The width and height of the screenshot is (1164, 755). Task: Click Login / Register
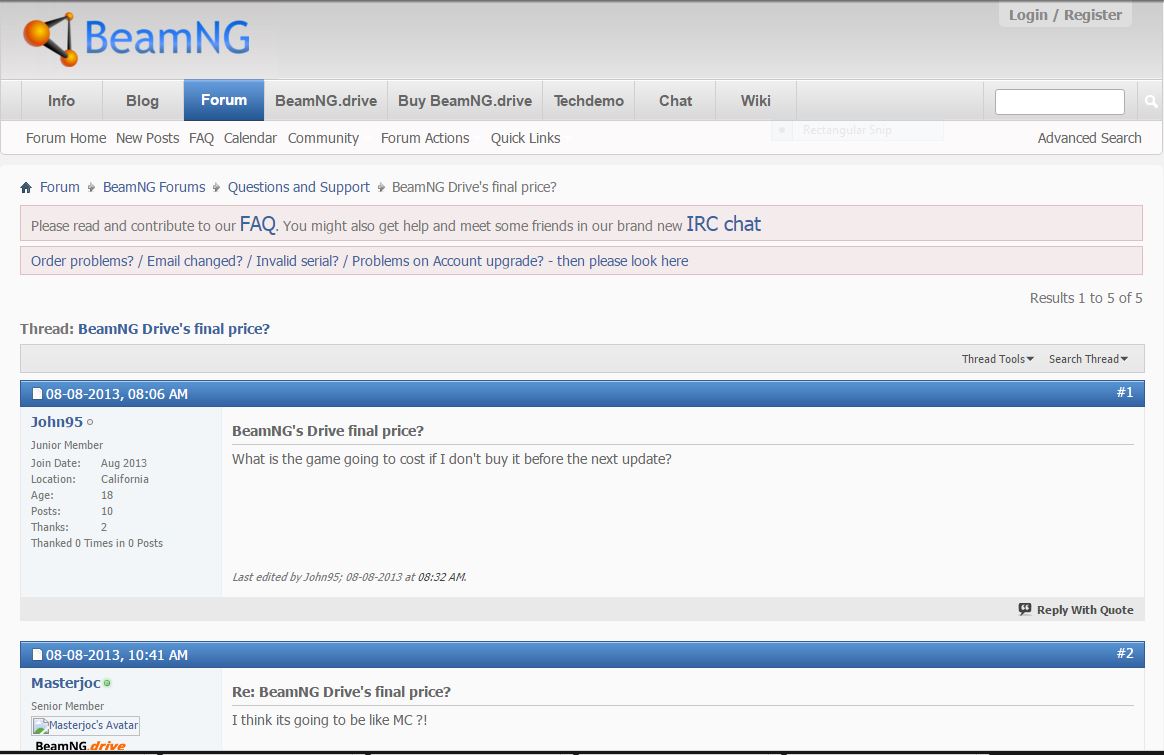1065,15
